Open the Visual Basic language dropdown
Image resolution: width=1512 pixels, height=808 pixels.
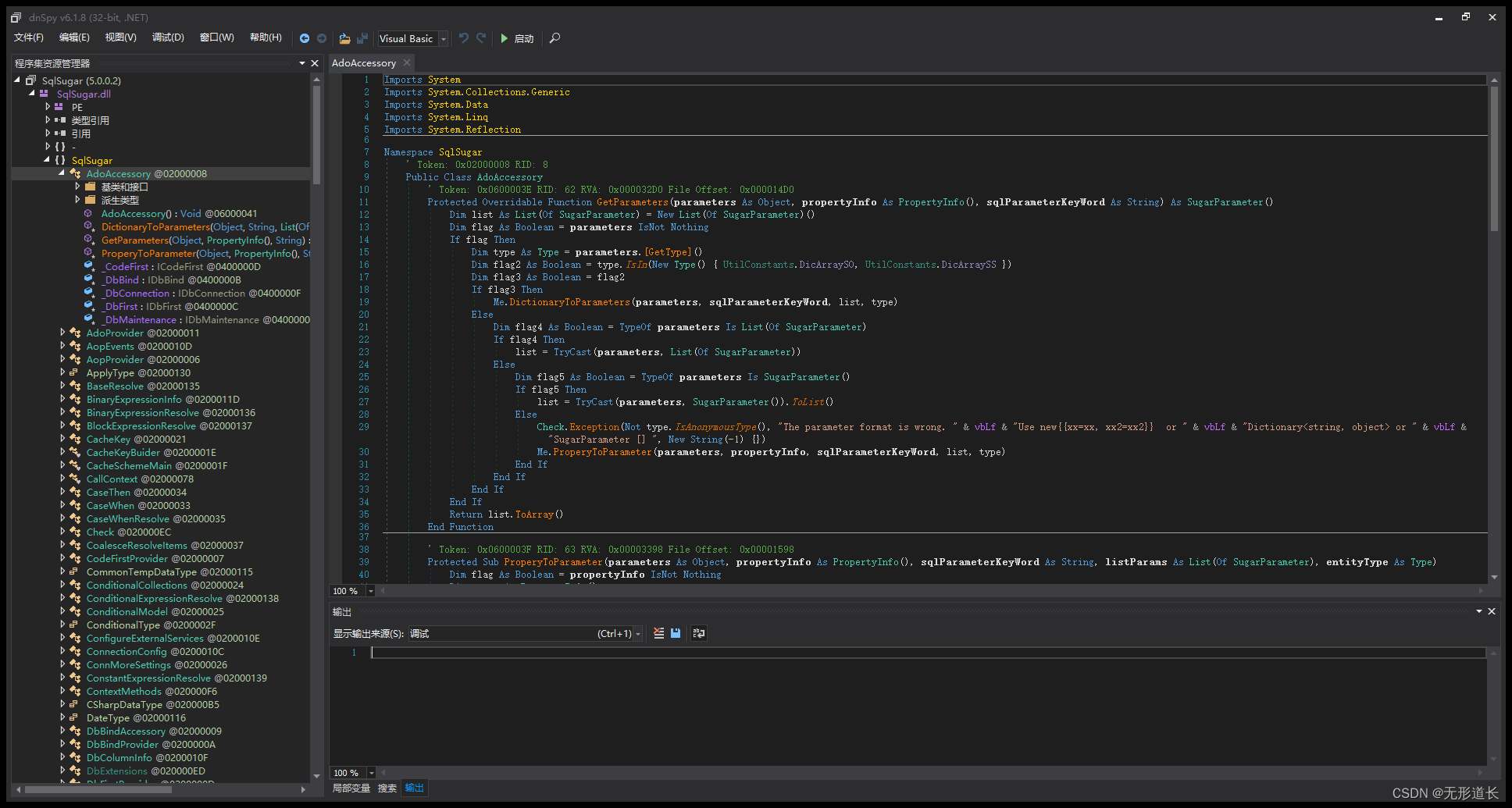[444, 38]
